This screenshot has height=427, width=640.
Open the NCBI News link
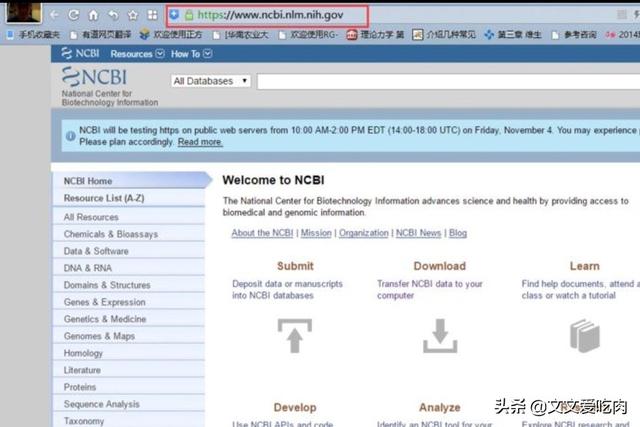pyautogui.click(x=418, y=233)
